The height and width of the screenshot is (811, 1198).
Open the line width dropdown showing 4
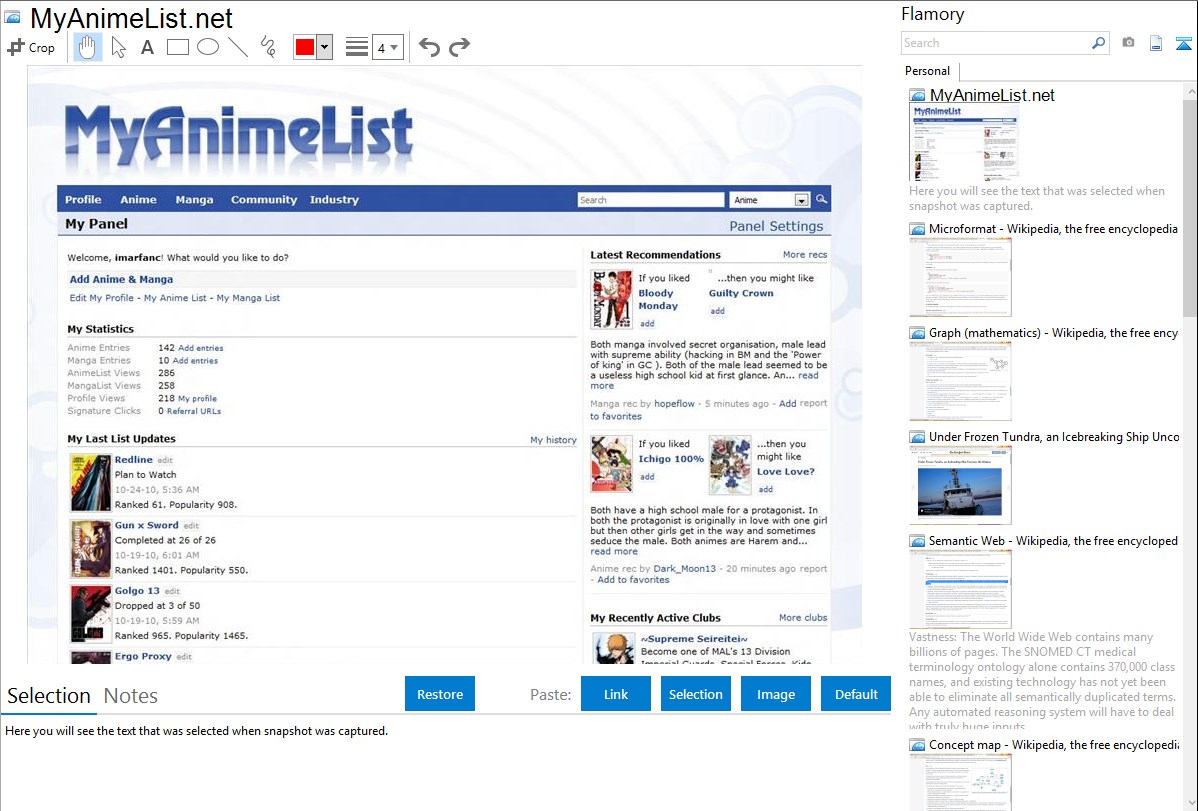click(x=387, y=47)
